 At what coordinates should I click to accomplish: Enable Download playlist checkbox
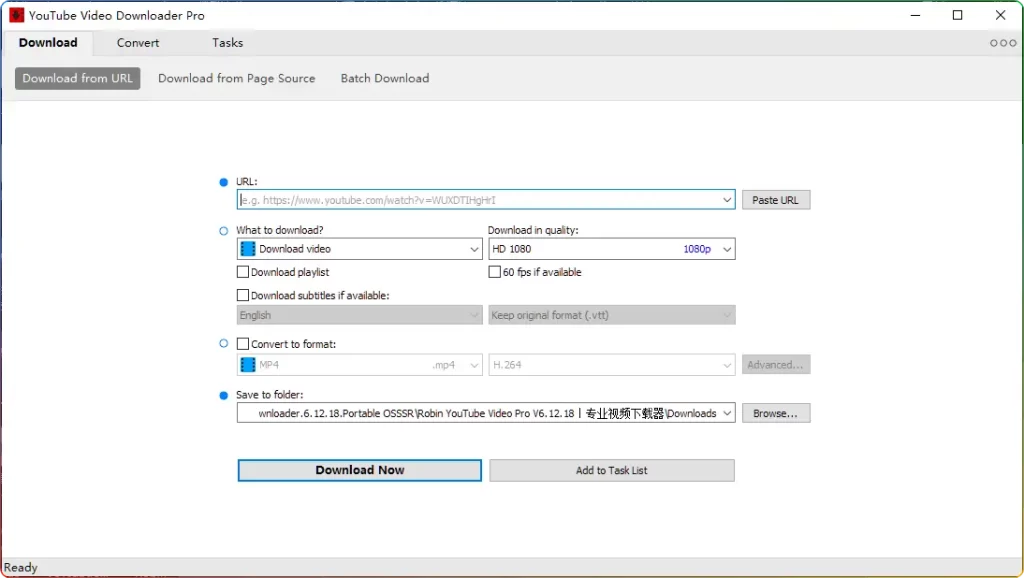(x=243, y=272)
